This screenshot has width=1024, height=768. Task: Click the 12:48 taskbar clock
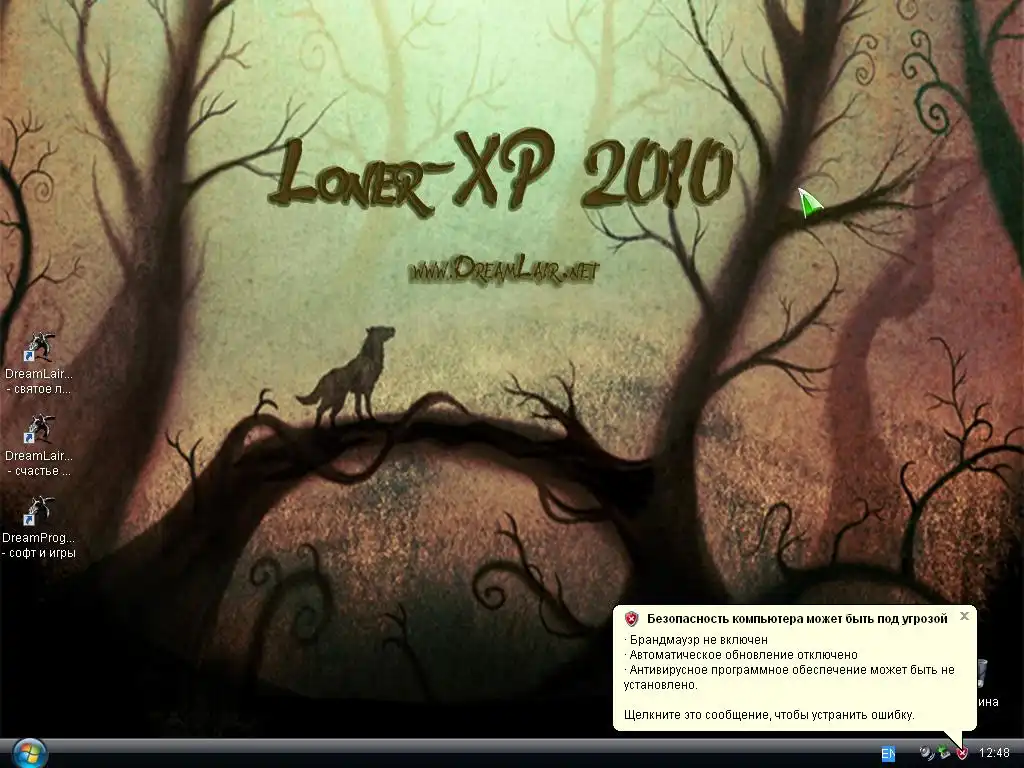[x=994, y=754]
